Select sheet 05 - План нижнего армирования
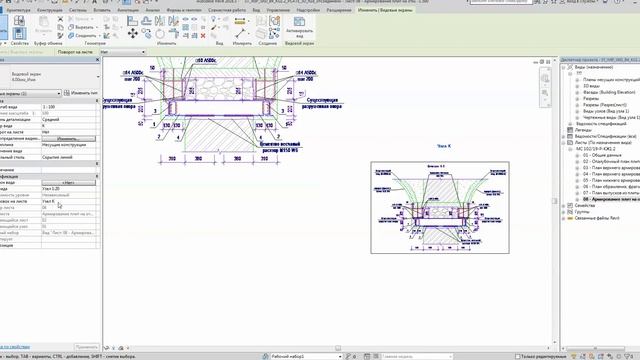The width and height of the screenshot is (640, 360). [611, 180]
